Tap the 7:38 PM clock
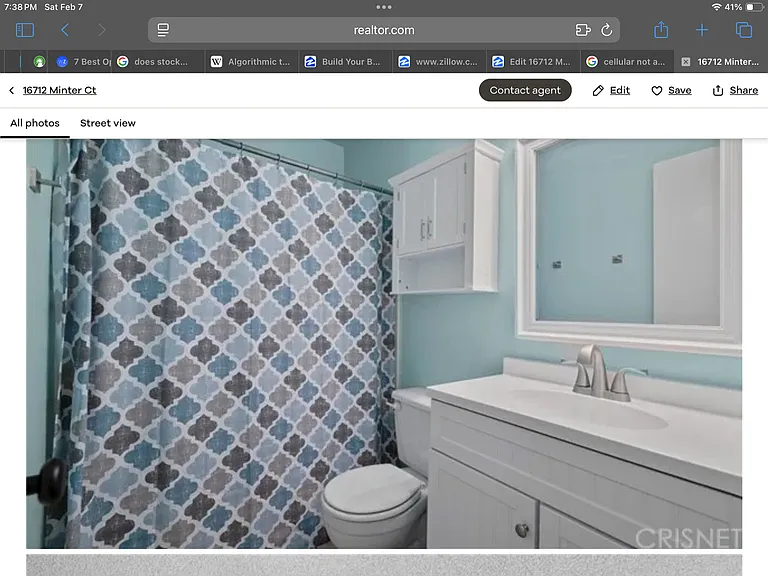The image size is (768, 576). click(20, 7)
